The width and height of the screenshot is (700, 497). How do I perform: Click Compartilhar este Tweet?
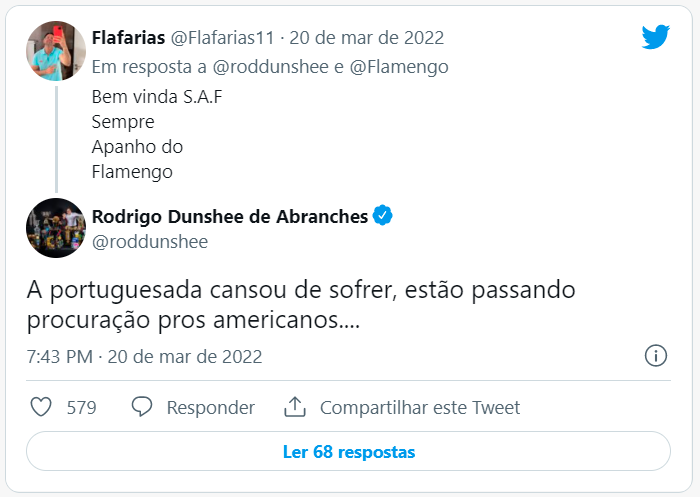click(420, 407)
